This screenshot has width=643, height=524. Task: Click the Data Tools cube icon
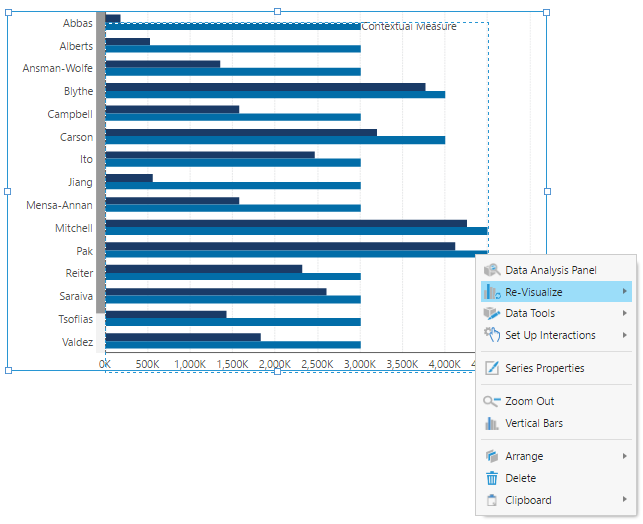pyautogui.click(x=492, y=313)
